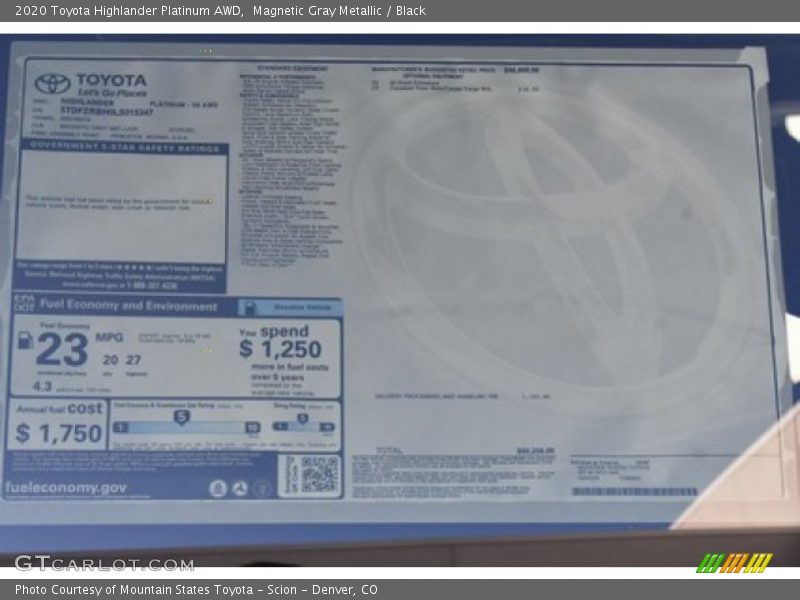Click the photo title 2020 Toyota Highlander Platinum AWD
The height and width of the screenshot is (600, 800).
point(129,11)
